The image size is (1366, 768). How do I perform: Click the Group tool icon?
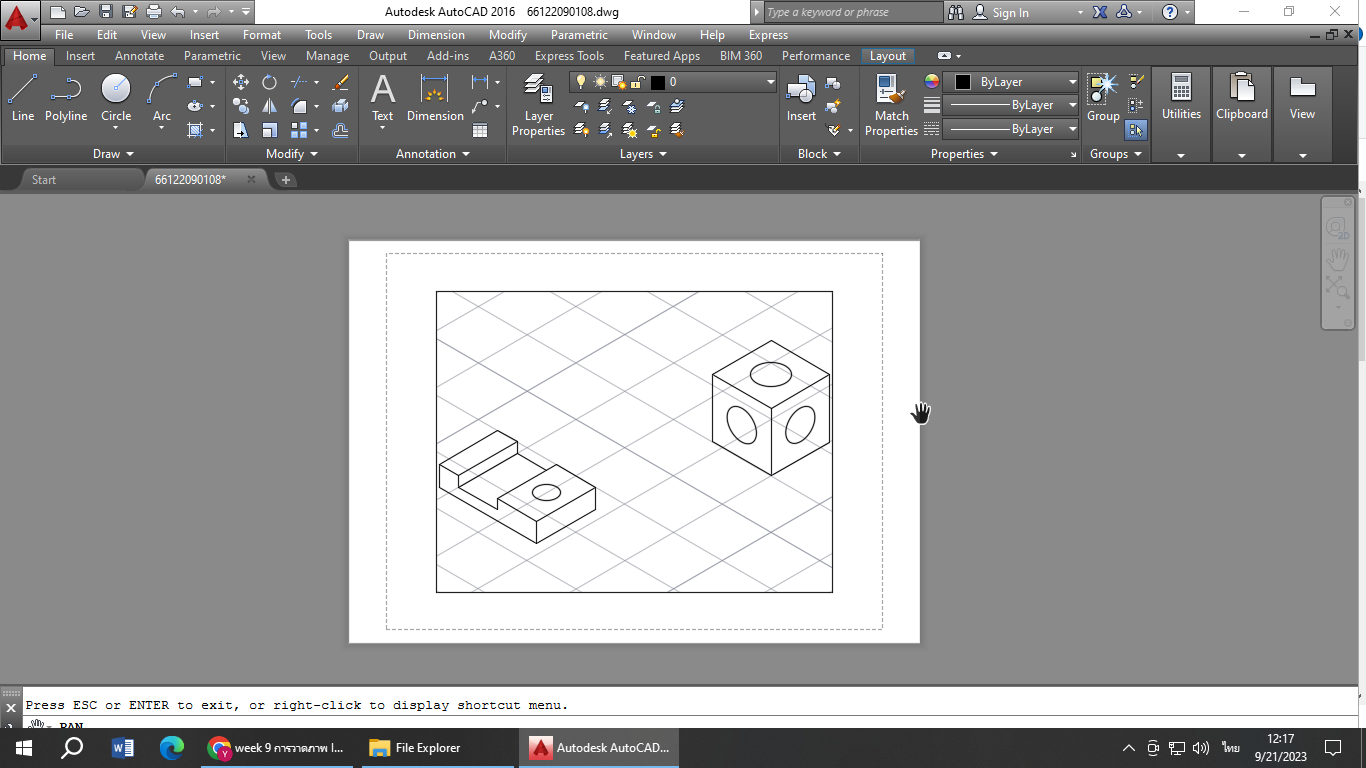(1103, 98)
